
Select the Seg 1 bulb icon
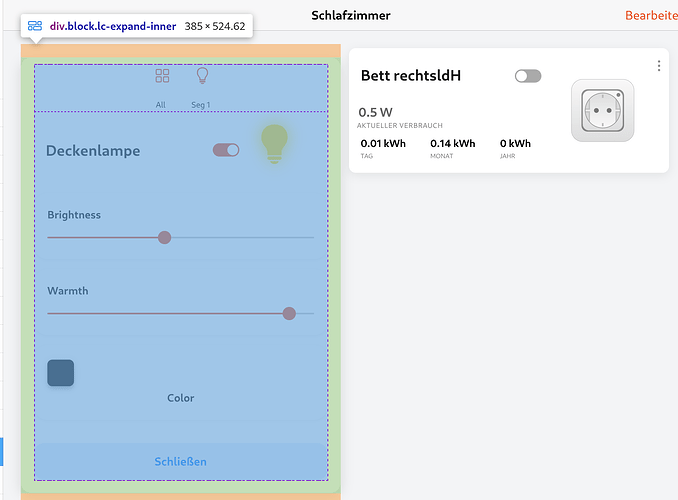click(x=202, y=76)
